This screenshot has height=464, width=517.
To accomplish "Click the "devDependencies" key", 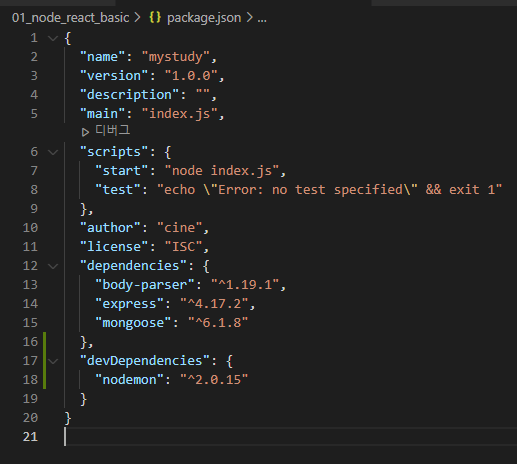I will tap(145, 361).
